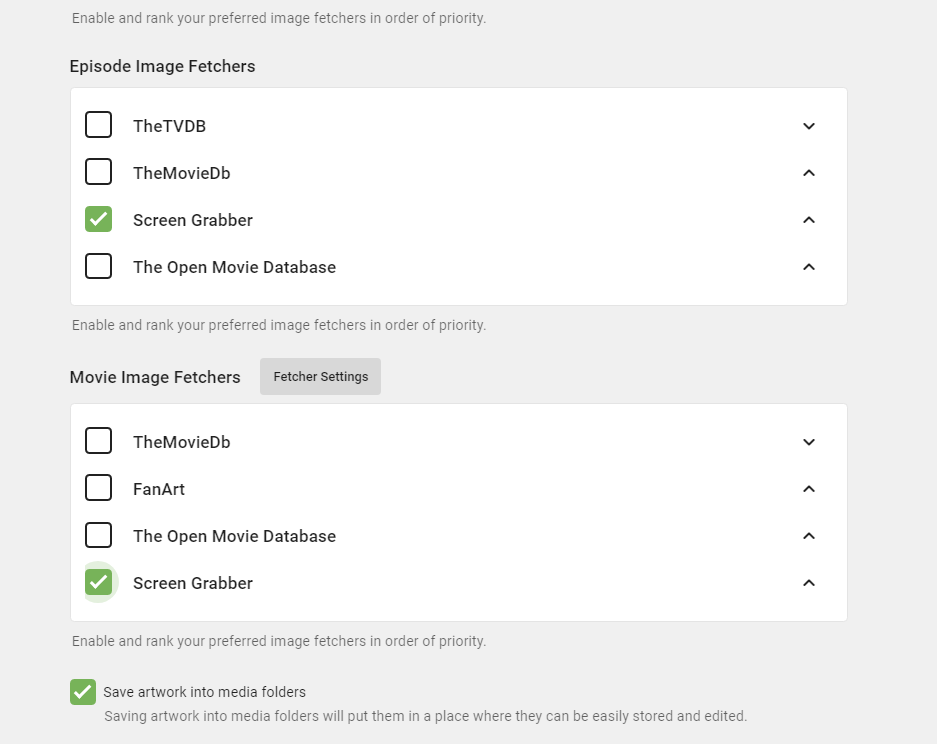Open Fetcher Settings for movie images

pos(320,377)
